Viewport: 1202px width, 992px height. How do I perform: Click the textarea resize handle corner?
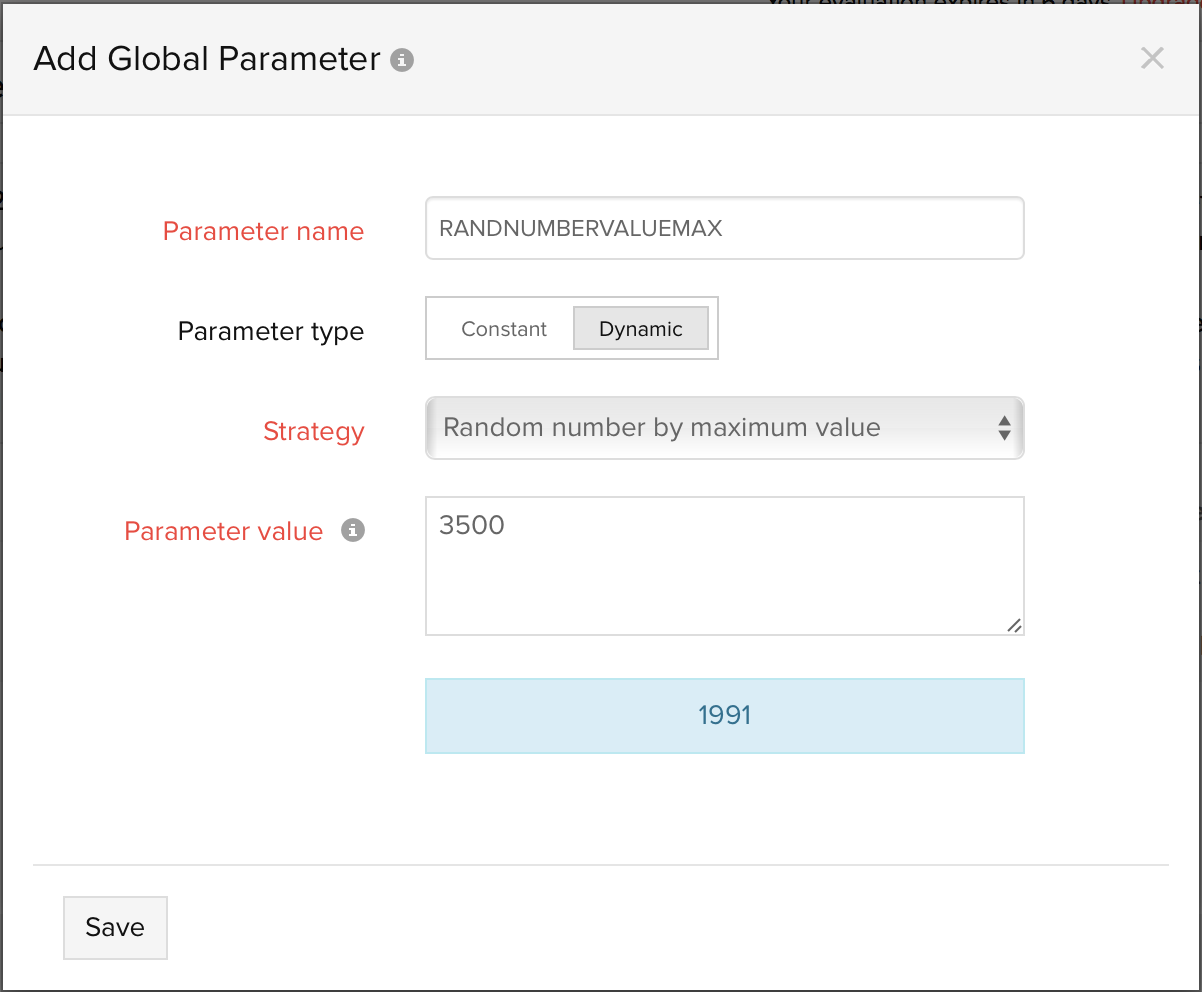click(x=1014, y=625)
